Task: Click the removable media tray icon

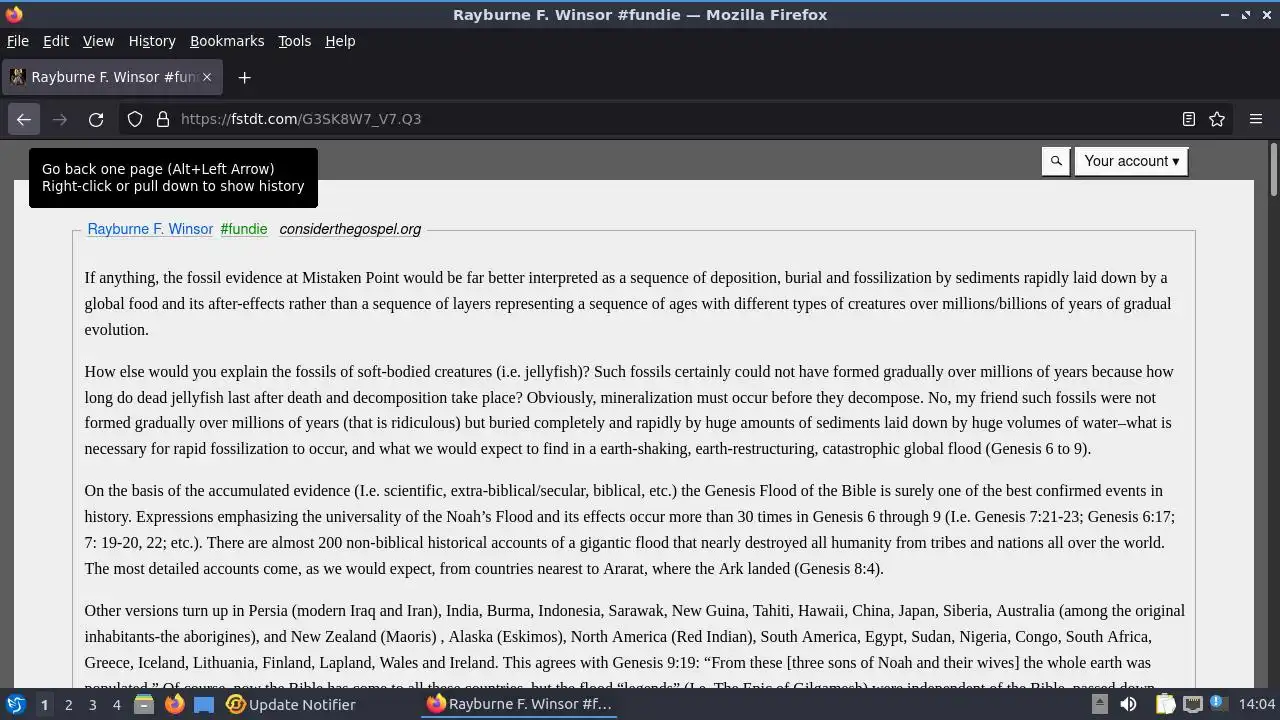Action: pos(1099,705)
